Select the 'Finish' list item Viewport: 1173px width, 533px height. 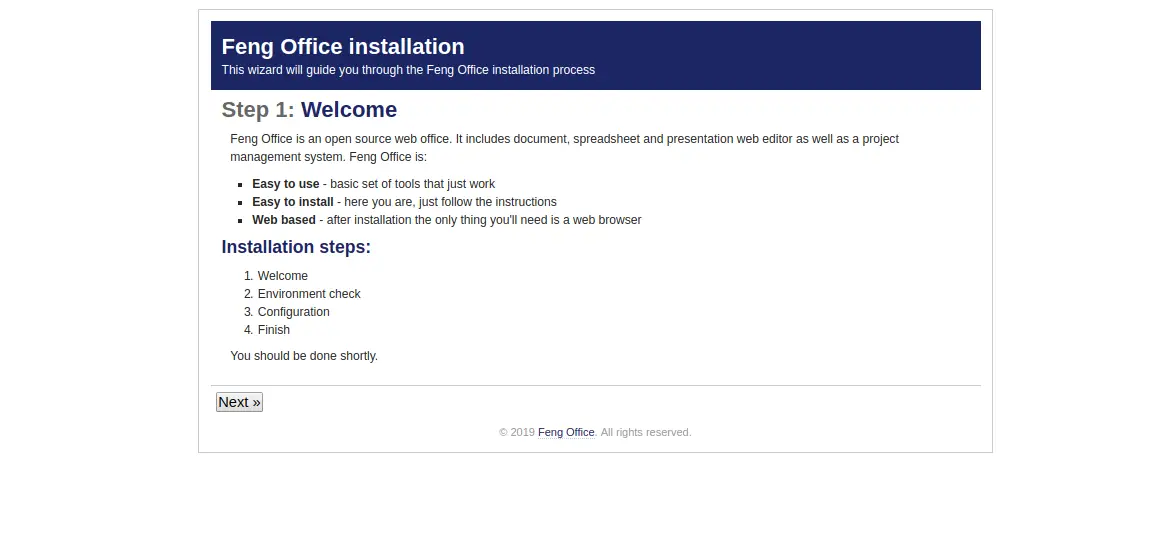(x=274, y=330)
